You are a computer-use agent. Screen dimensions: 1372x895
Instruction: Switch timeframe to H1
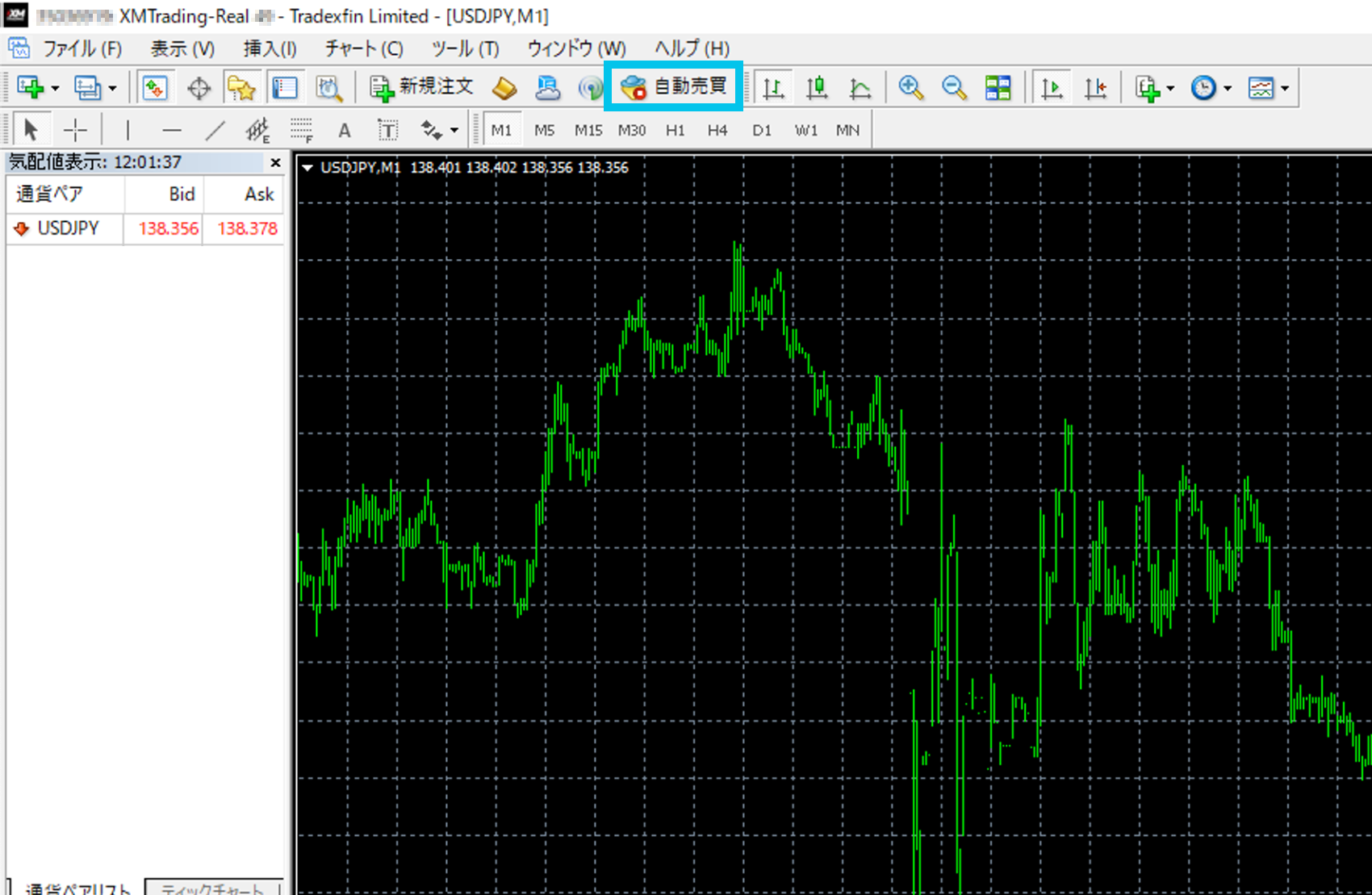pos(675,130)
